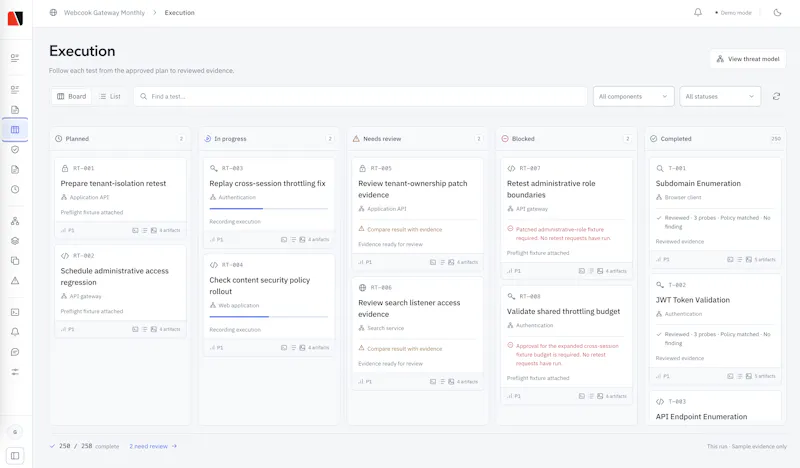Click the stacked layers icon in sidebar
This screenshot has height=468, width=800.
coord(15,241)
